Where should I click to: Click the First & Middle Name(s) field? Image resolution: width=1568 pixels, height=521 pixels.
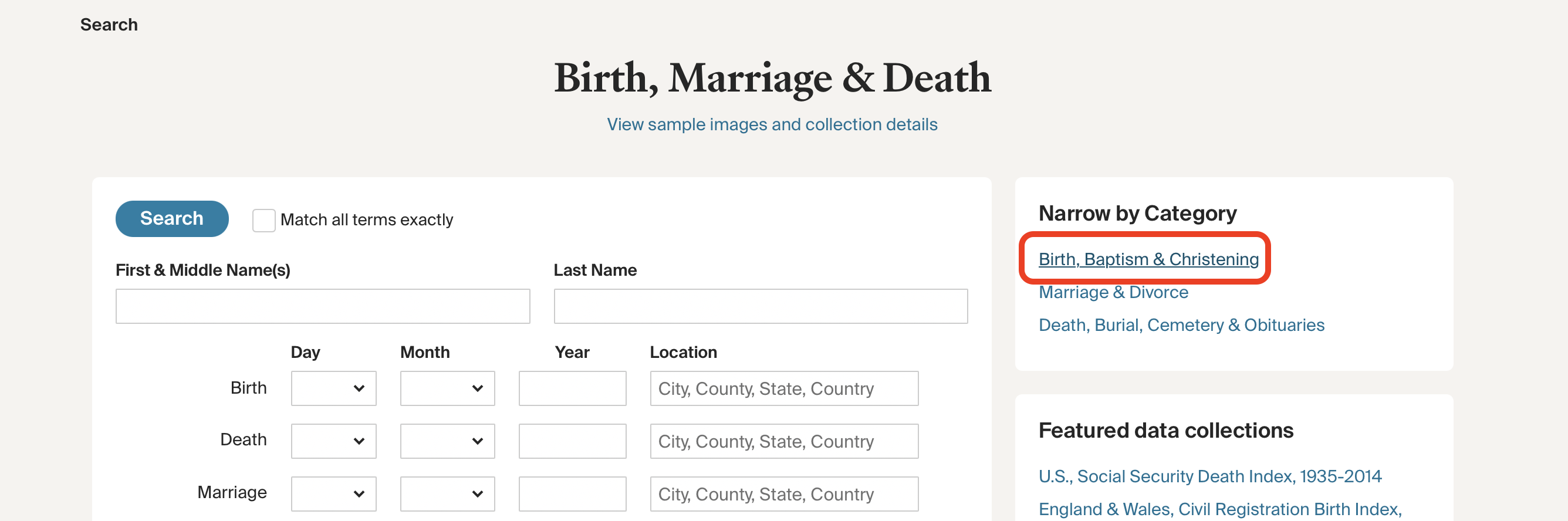(x=323, y=306)
